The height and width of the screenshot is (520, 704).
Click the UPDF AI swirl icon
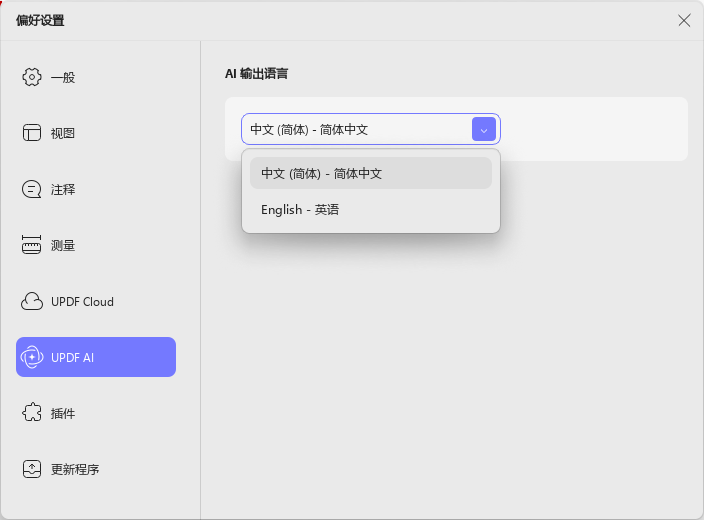tap(32, 357)
